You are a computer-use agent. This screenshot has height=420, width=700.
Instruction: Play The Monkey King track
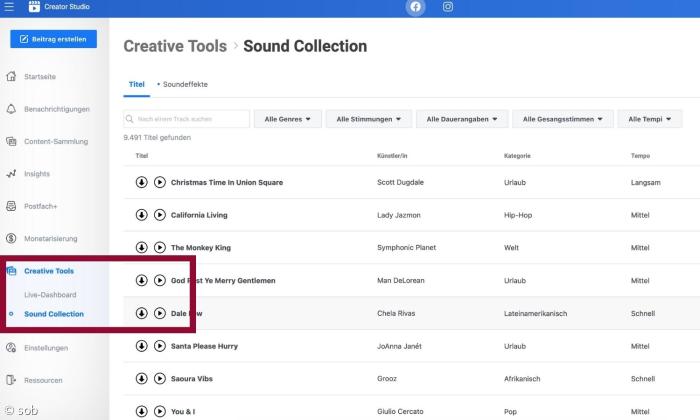coord(159,247)
